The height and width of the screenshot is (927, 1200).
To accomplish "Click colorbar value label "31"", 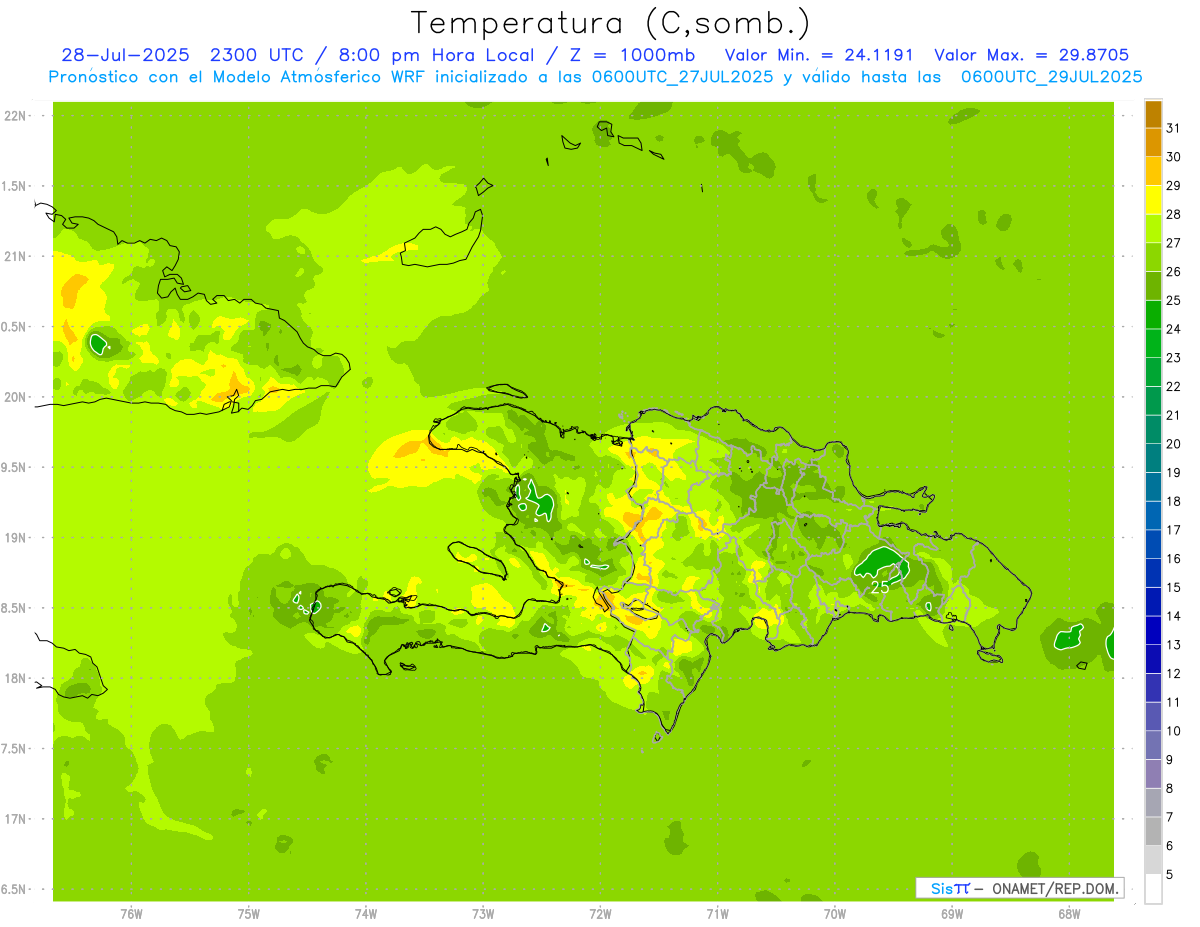I will point(1174,128).
